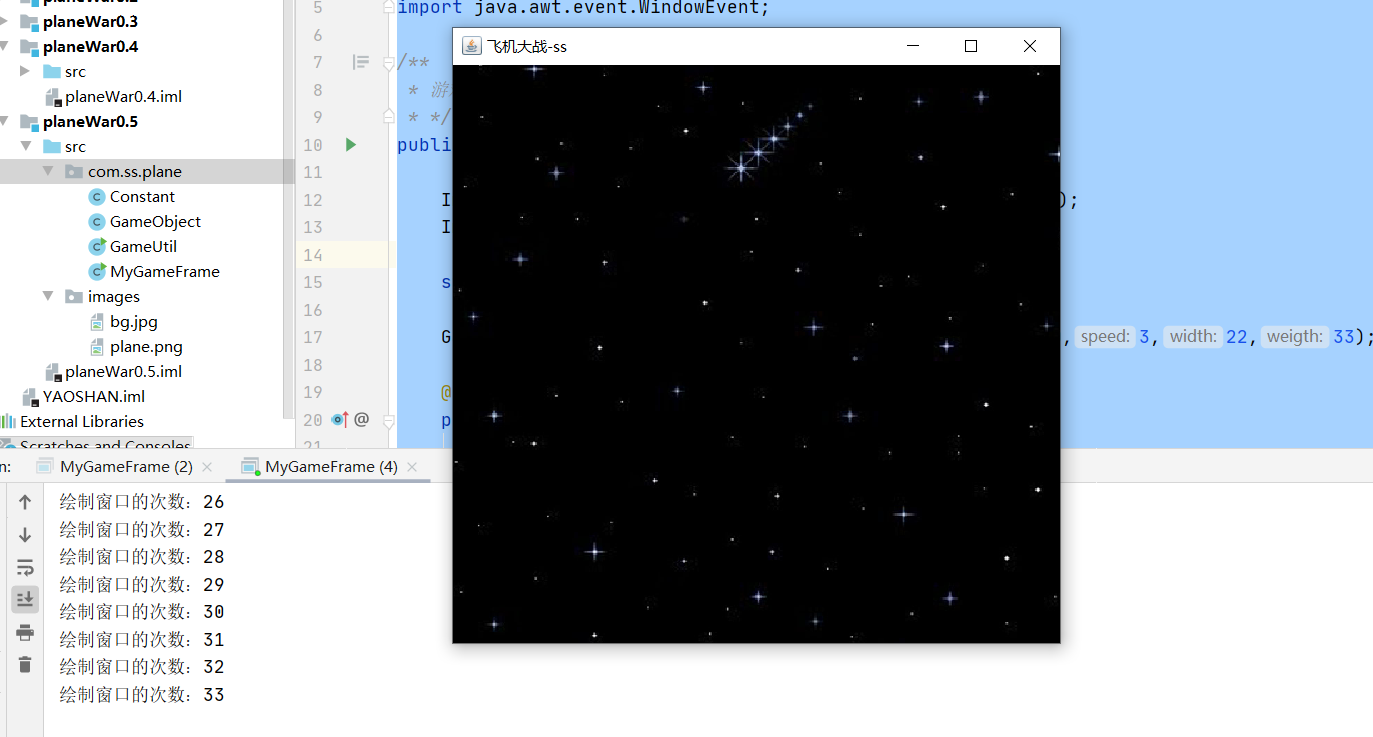1373x737 pixels.
Task: Clear console with the trash icon
Action: pos(25,664)
